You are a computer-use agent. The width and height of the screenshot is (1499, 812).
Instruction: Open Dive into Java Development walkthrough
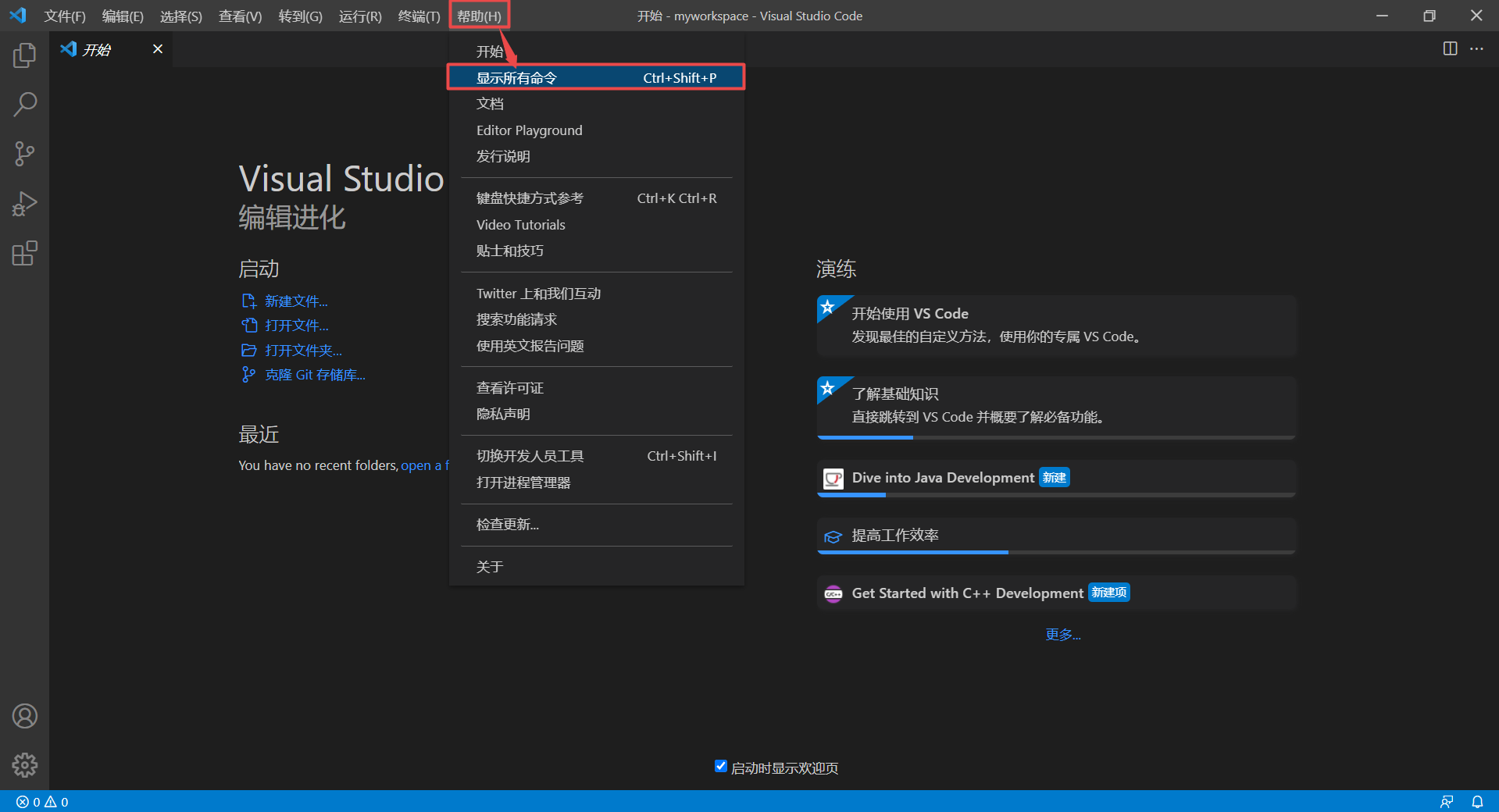click(x=1056, y=478)
